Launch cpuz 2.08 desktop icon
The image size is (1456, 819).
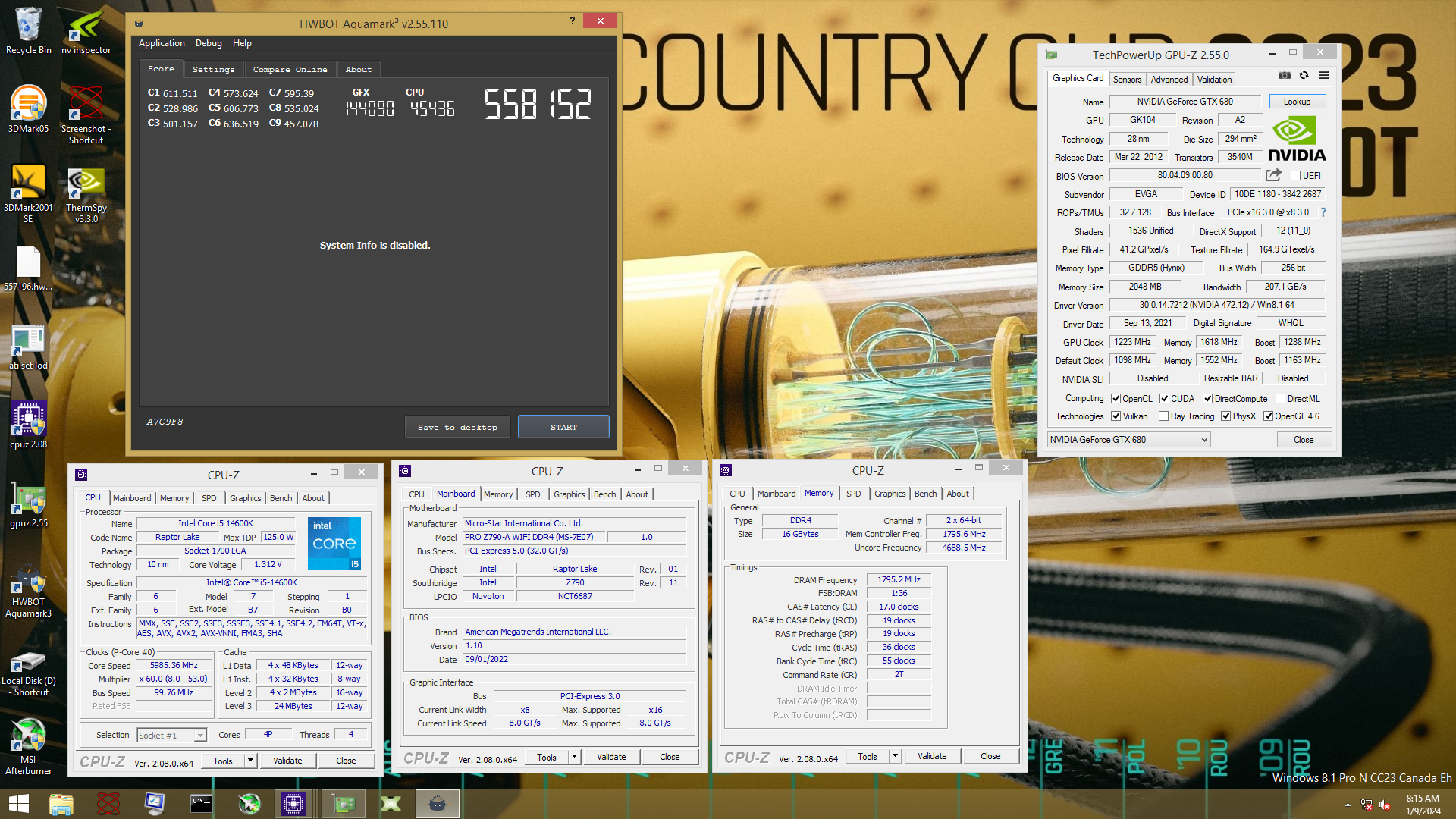(x=29, y=425)
